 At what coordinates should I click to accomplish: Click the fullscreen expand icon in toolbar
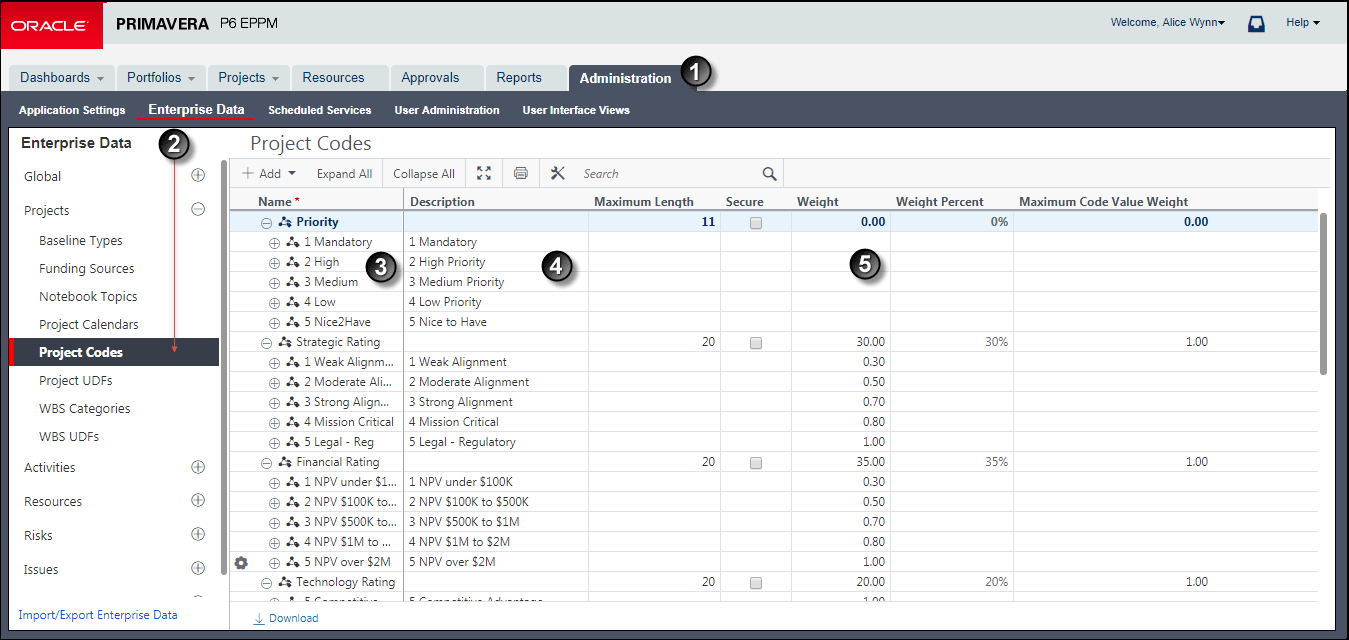484,173
